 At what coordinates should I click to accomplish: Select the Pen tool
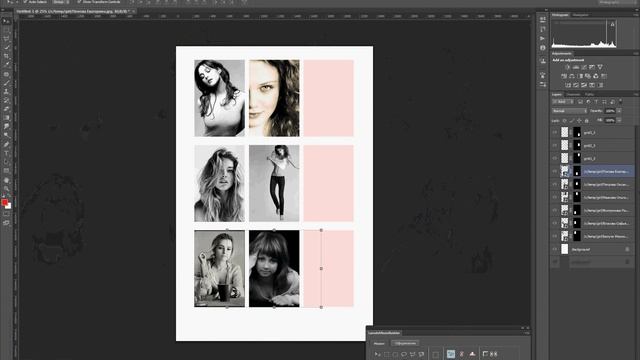(6, 144)
